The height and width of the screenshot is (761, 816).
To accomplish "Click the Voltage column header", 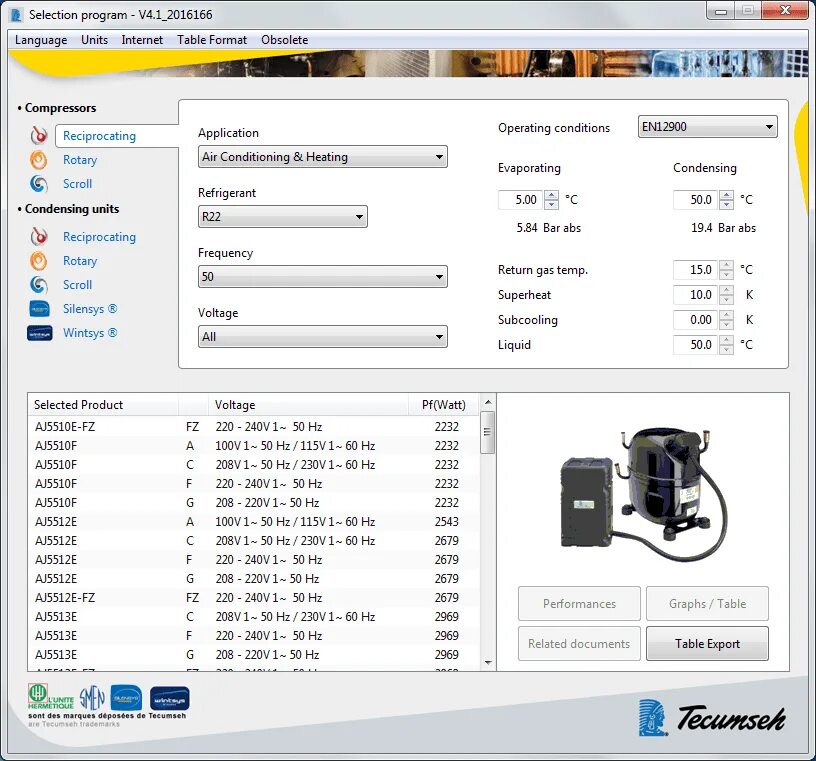I will [309, 404].
